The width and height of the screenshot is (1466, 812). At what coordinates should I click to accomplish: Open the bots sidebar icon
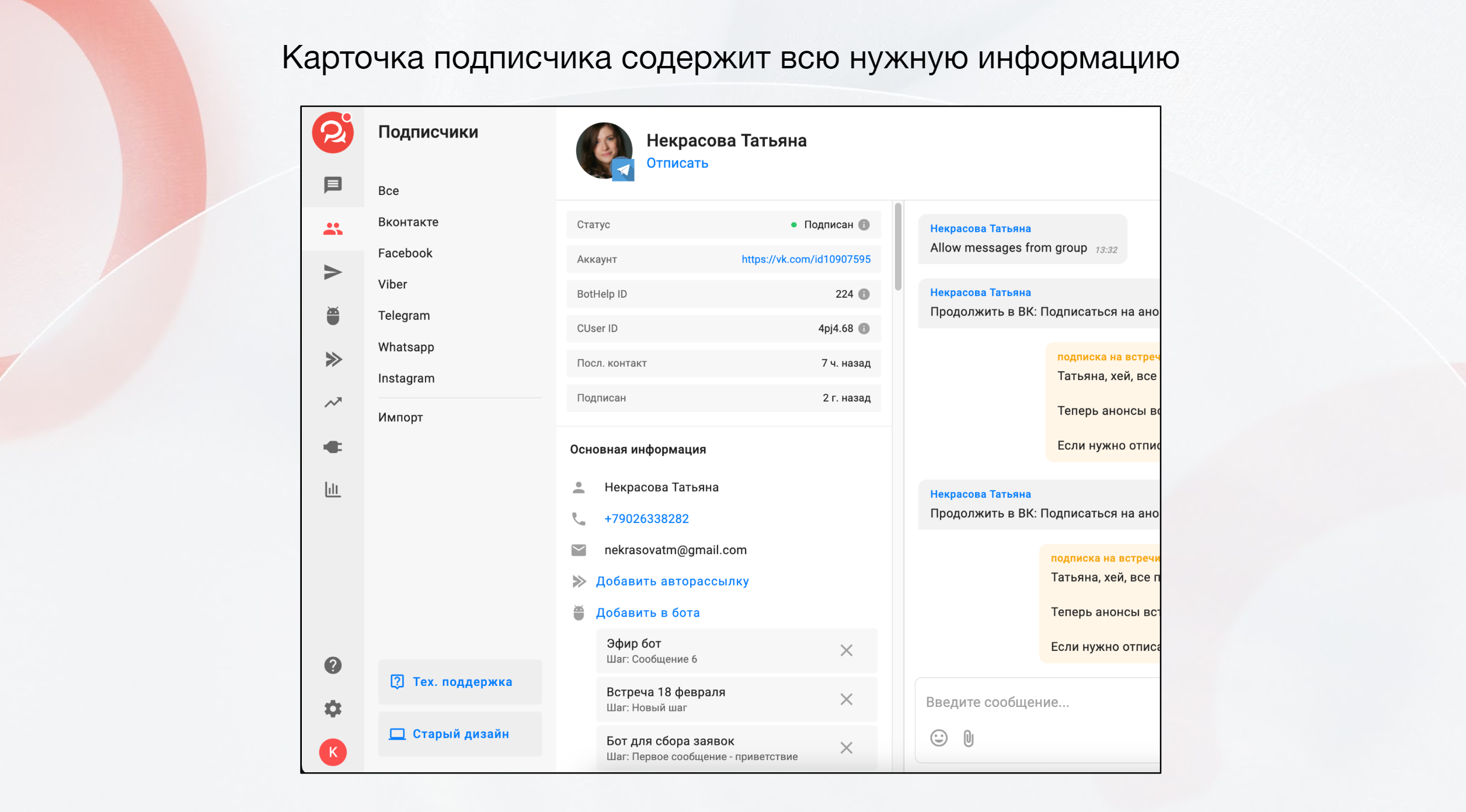point(333,316)
